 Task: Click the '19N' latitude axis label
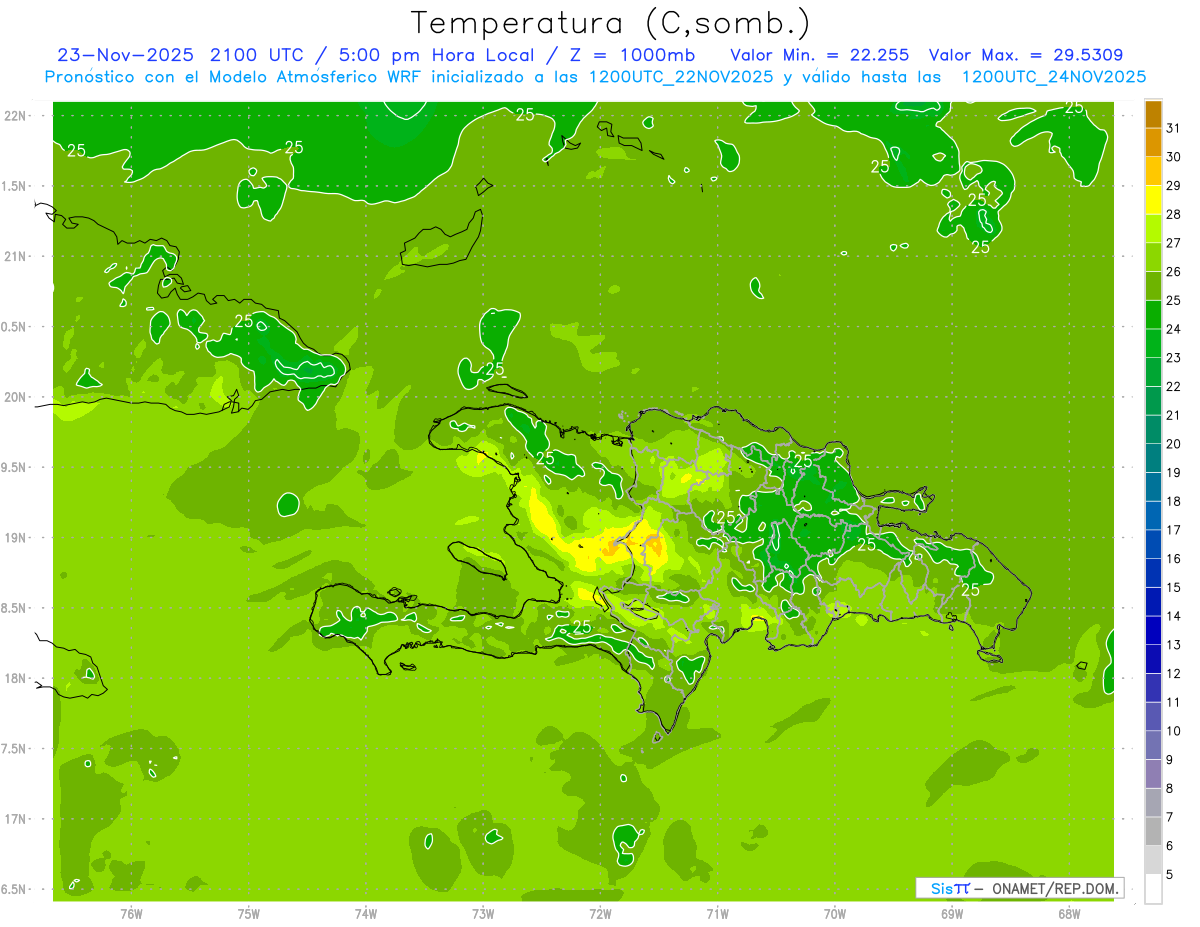(x=15, y=538)
